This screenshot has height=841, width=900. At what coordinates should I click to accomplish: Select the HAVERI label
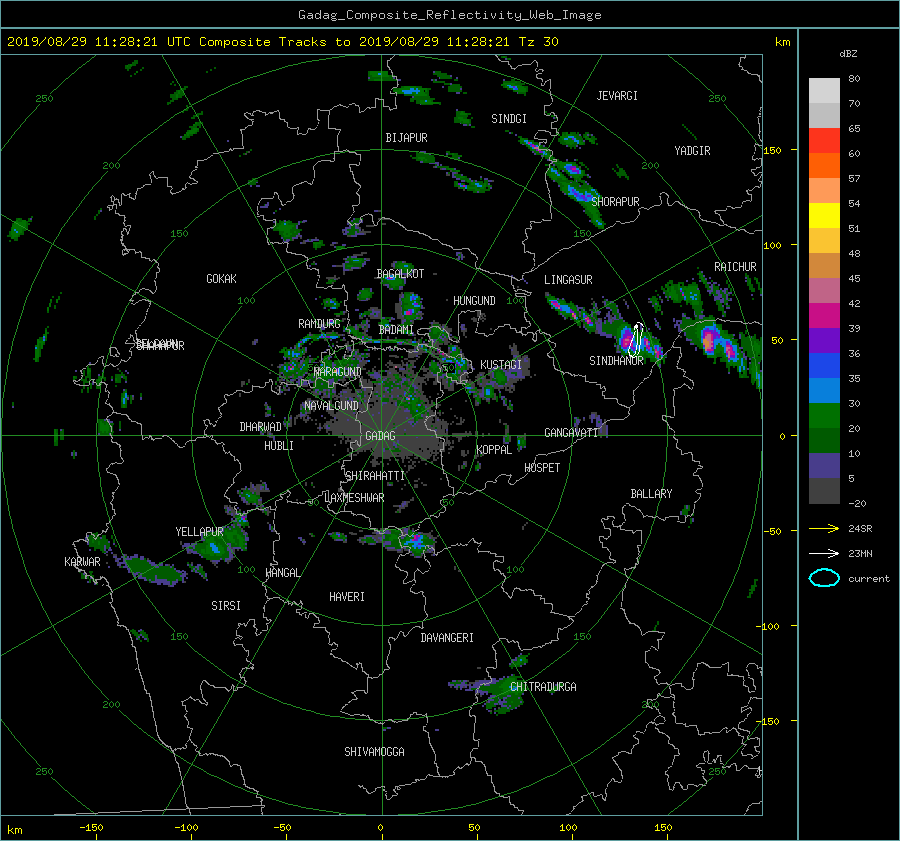[347, 597]
